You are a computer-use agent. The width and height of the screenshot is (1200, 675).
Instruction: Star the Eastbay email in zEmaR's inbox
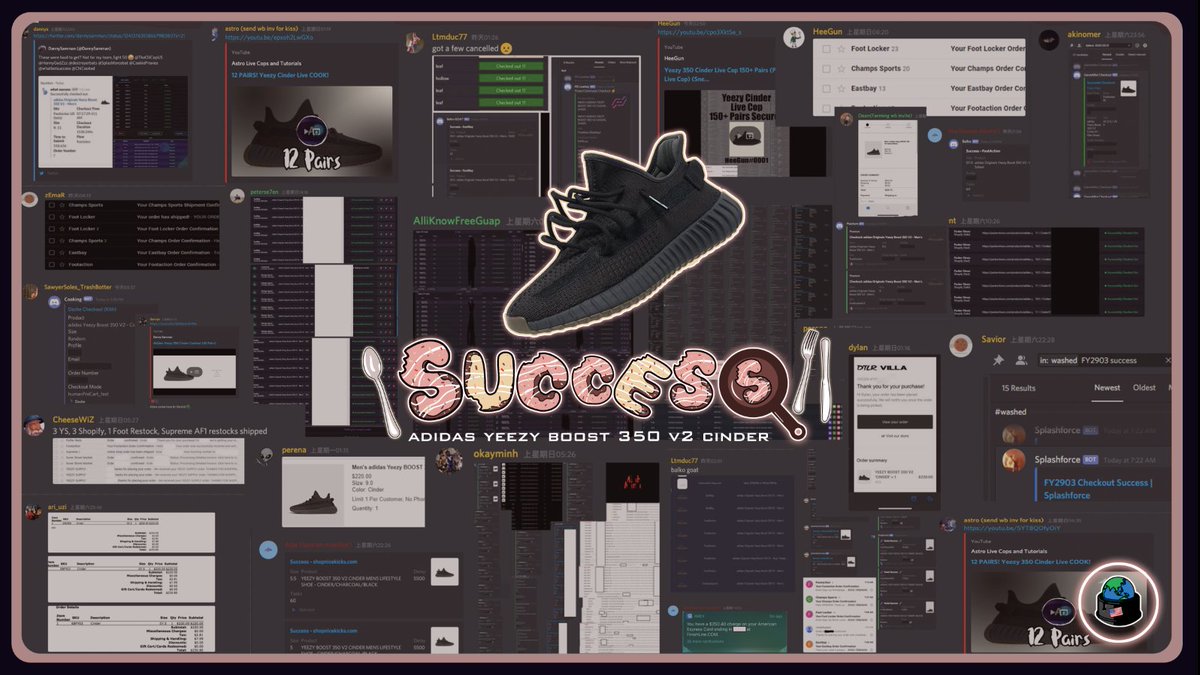coord(61,253)
